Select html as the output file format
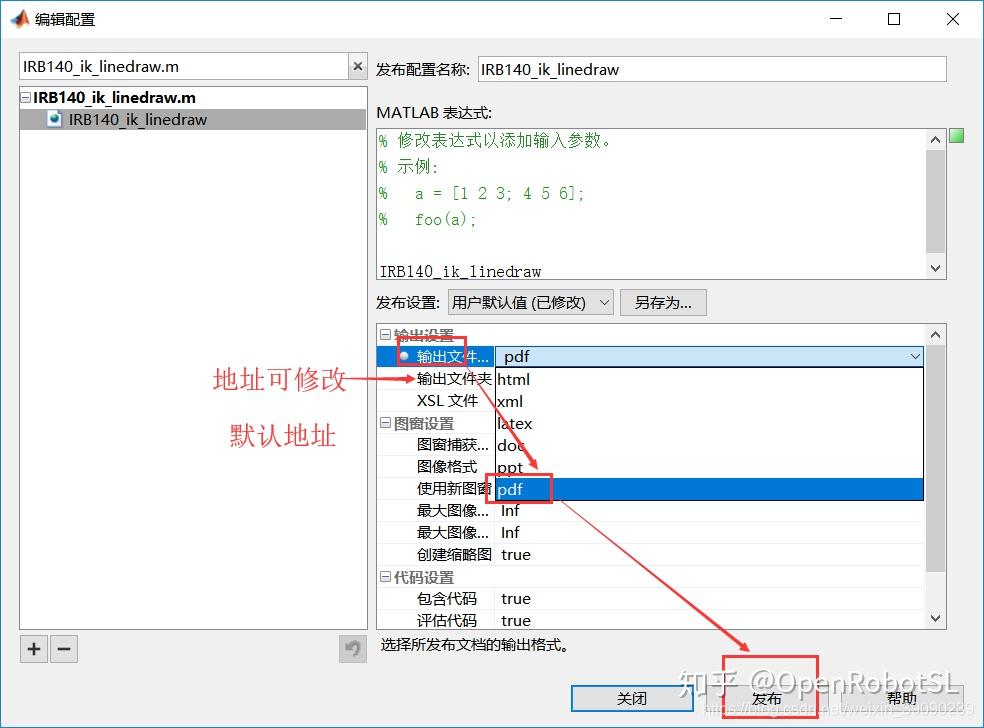This screenshot has height=728, width=984. point(513,379)
